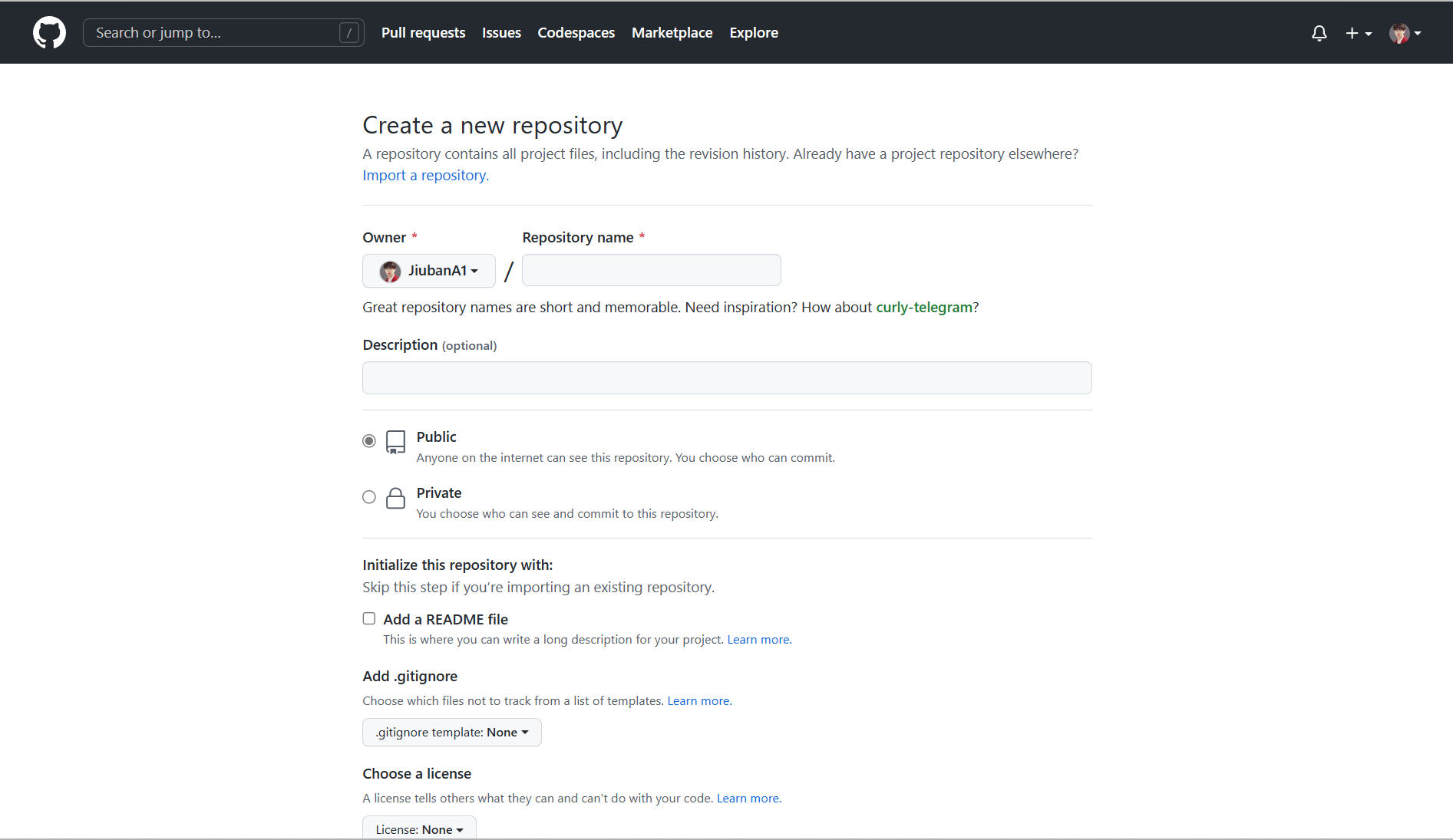
Task: Open Pull requests page
Action: click(423, 33)
